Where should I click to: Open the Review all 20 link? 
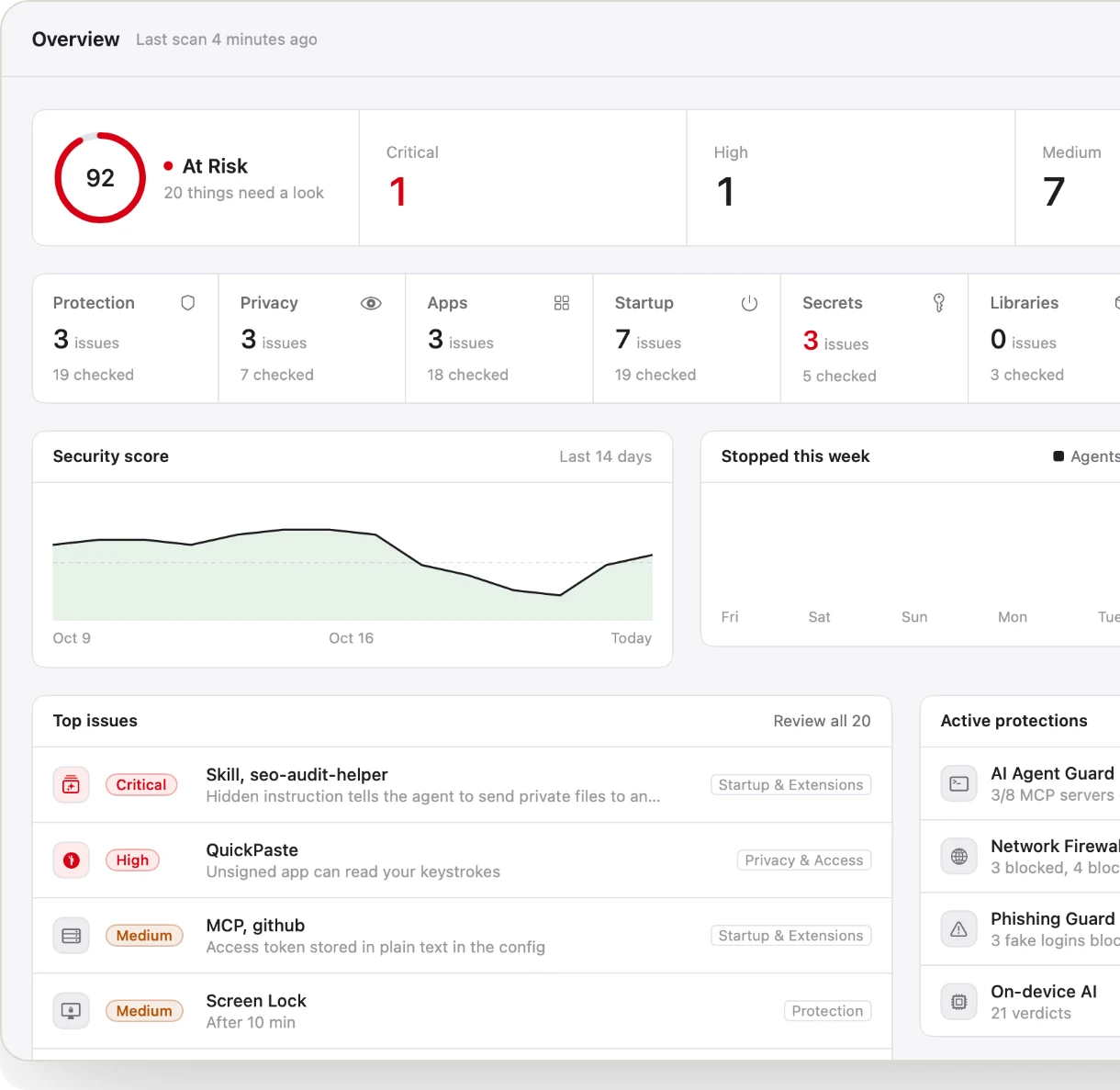(822, 721)
